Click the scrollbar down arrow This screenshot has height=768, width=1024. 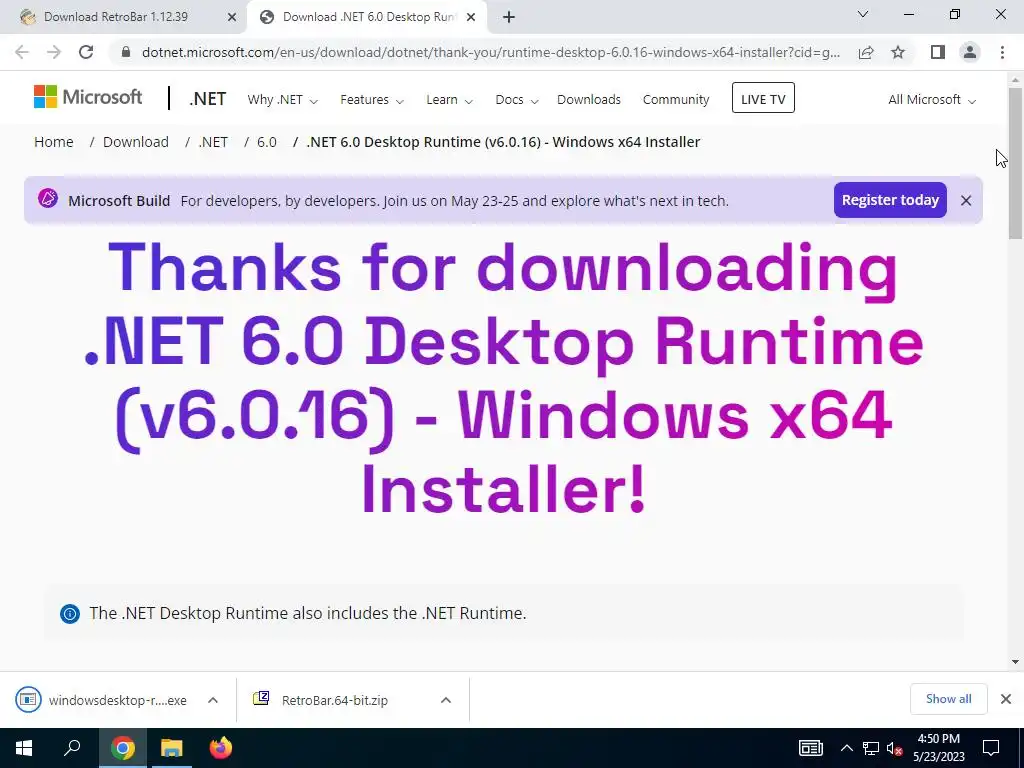(1015, 662)
